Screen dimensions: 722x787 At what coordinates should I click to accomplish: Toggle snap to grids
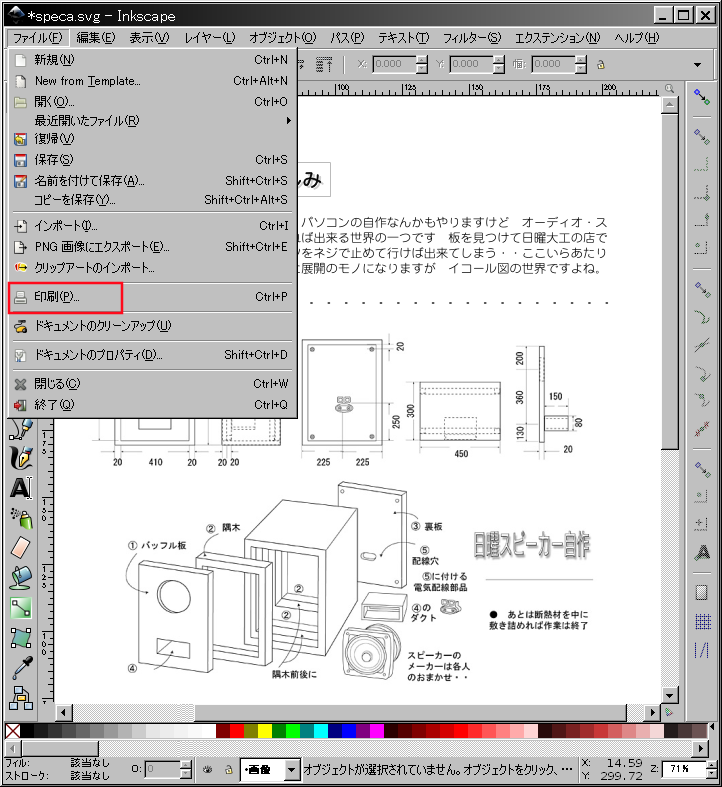pyautogui.click(x=702, y=621)
